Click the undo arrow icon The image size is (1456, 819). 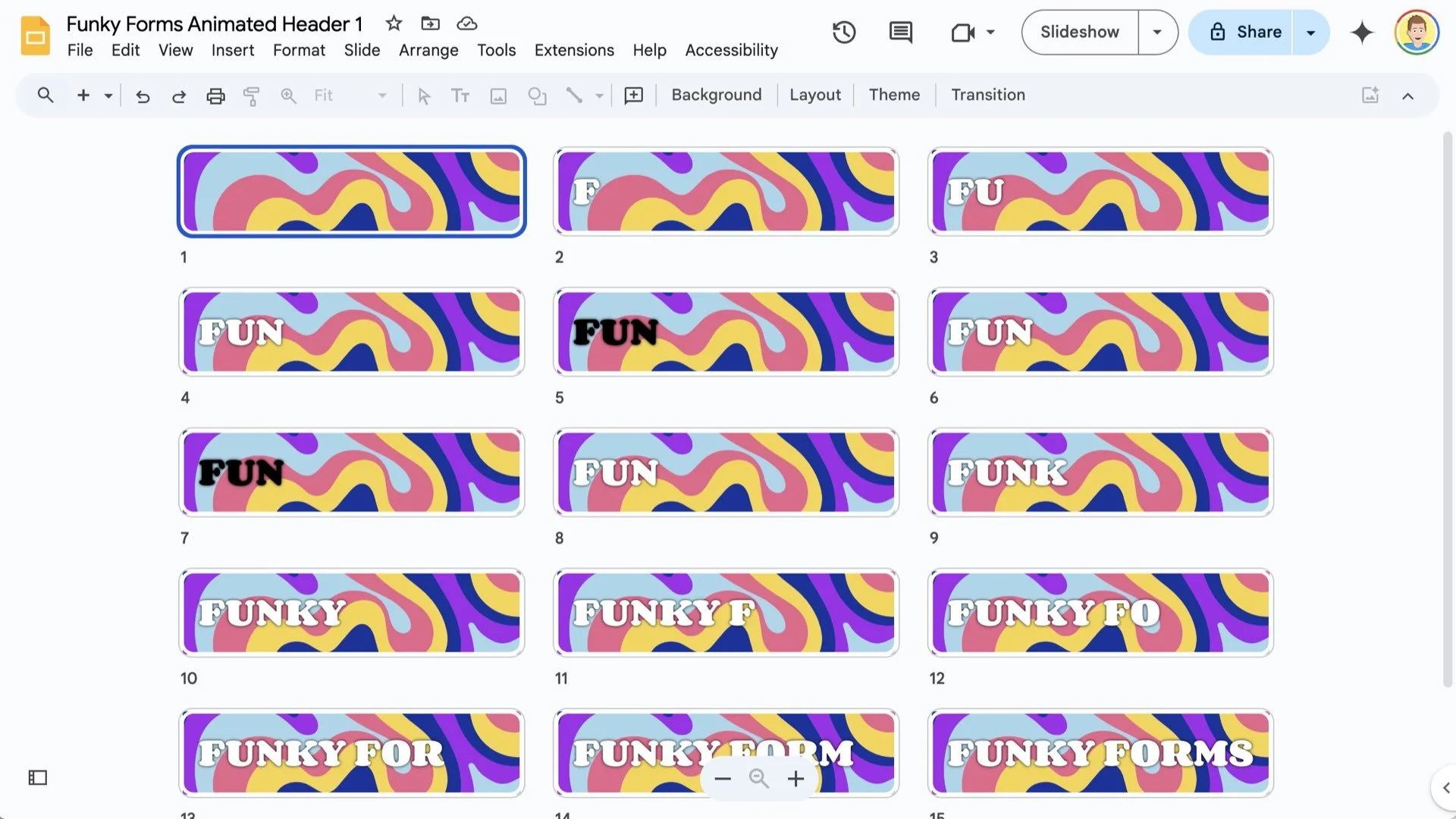[143, 96]
